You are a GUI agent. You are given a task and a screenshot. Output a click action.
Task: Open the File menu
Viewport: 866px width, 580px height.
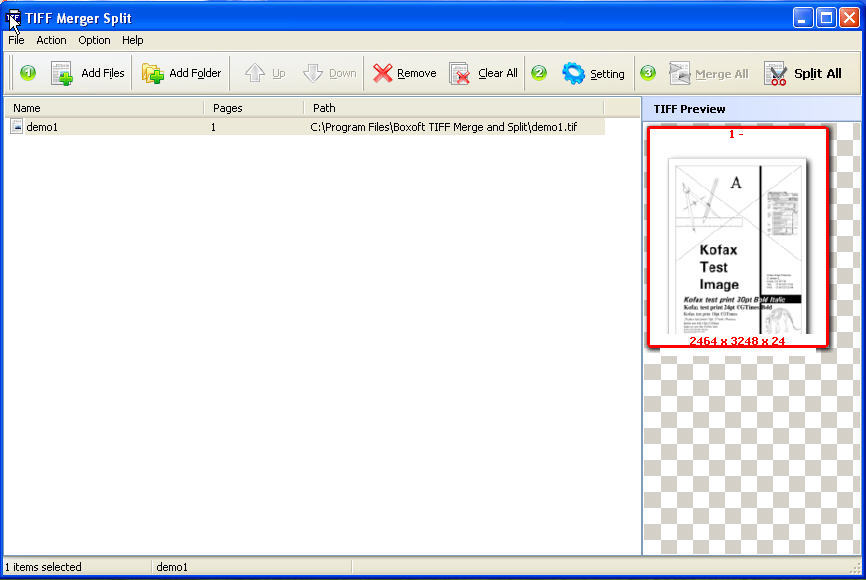[16, 40]
